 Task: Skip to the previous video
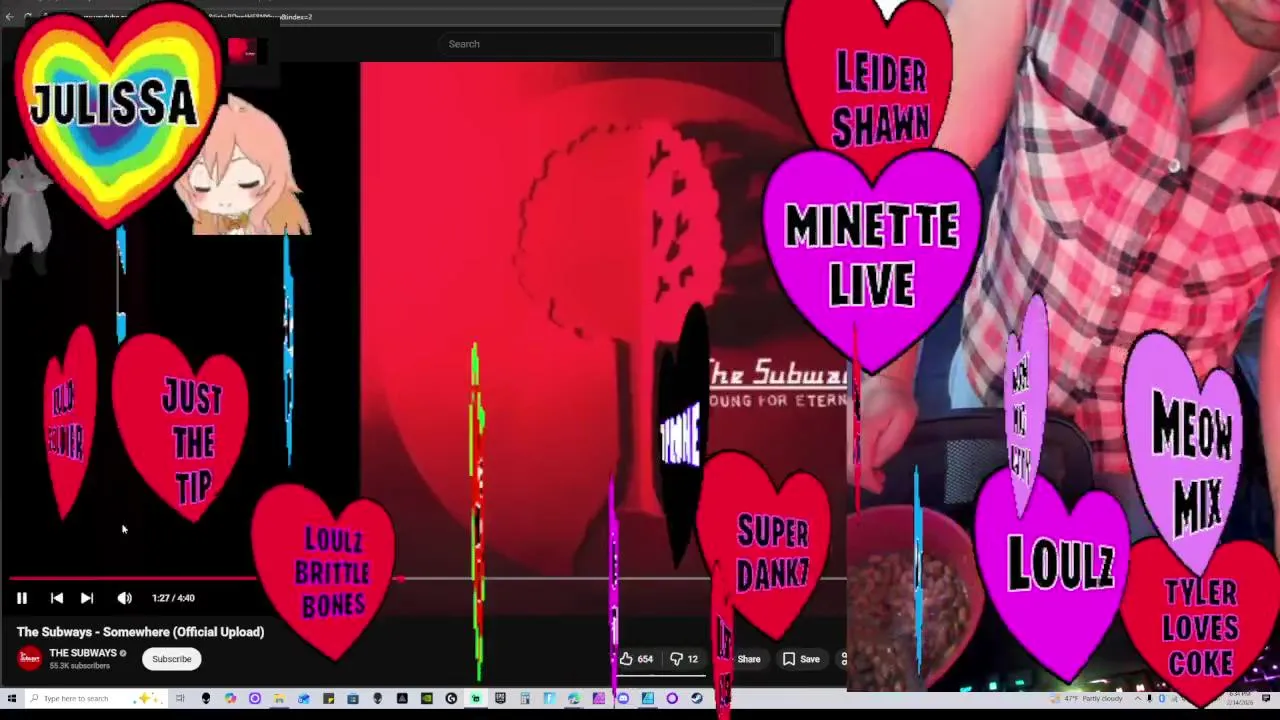(x=57, y=598)
